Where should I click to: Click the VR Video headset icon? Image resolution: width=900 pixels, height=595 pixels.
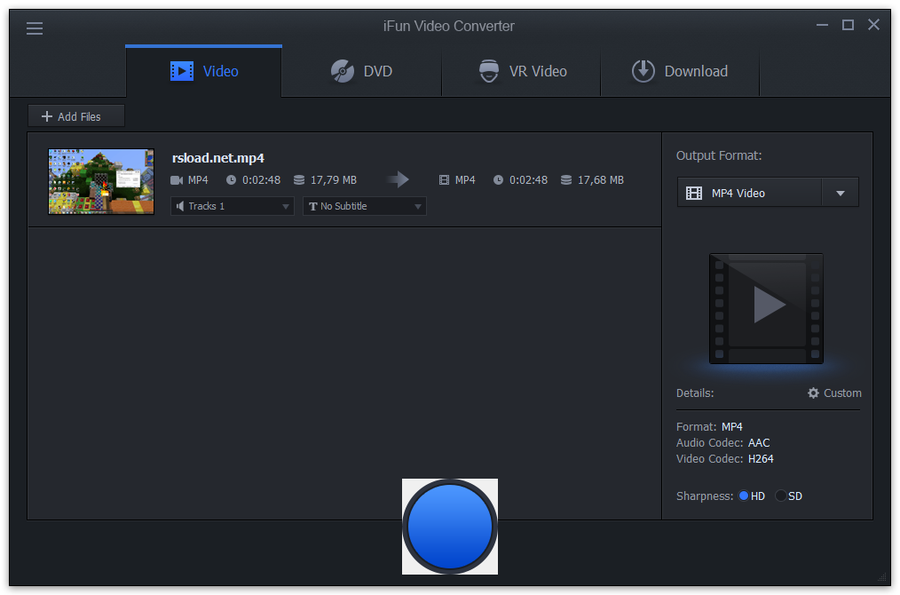pyautogui.click(x=489, y=71)
